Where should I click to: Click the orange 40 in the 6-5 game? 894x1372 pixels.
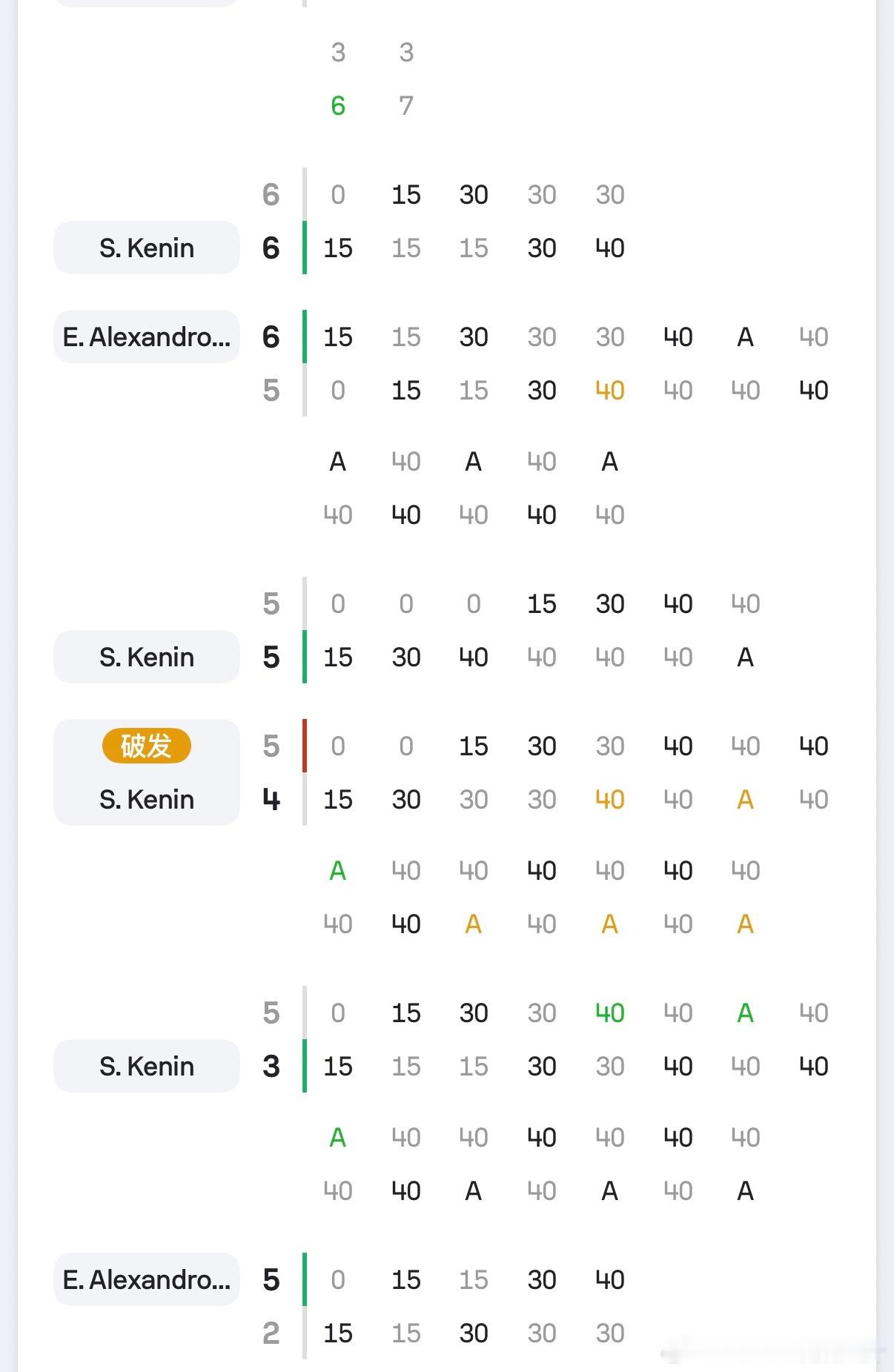coord(609,391)
